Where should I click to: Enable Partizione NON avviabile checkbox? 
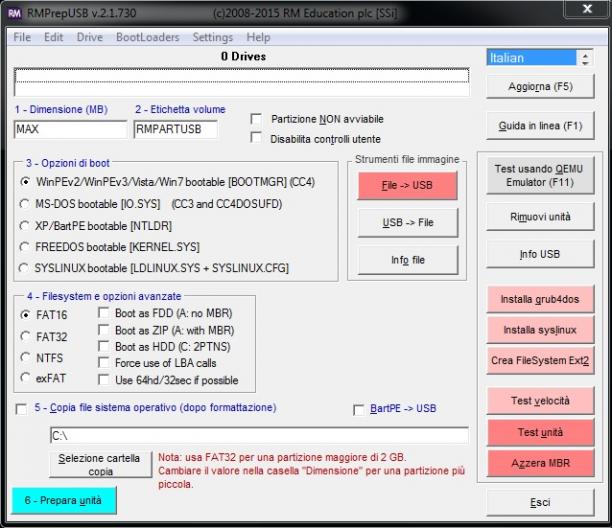pyautogui.click(x=256, y=119)
